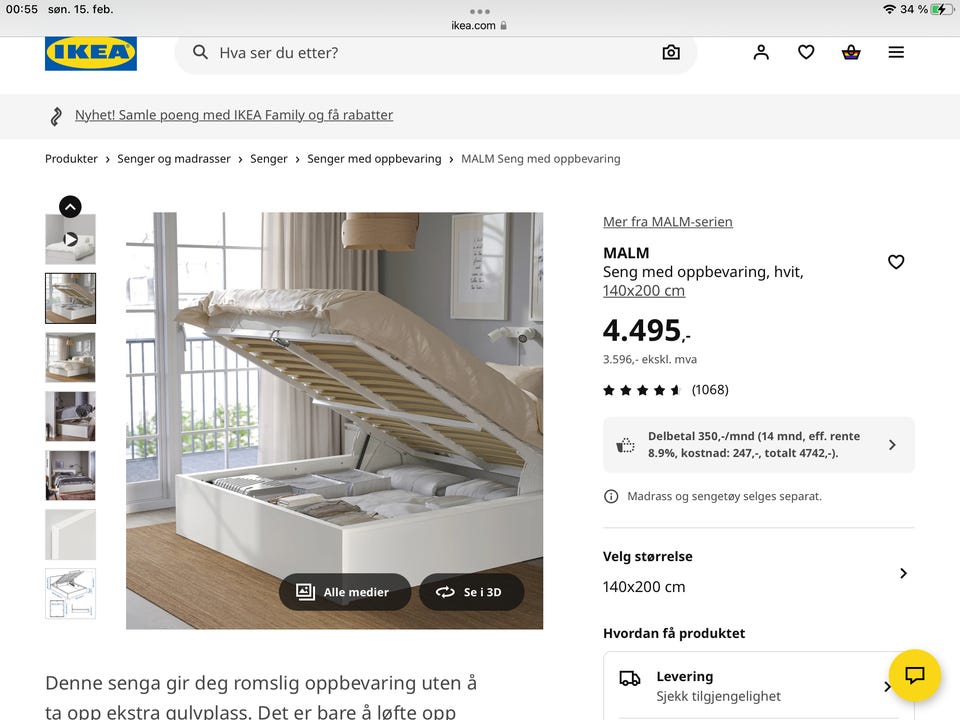Click '3.596,- ekskl. mva' text

650,359
